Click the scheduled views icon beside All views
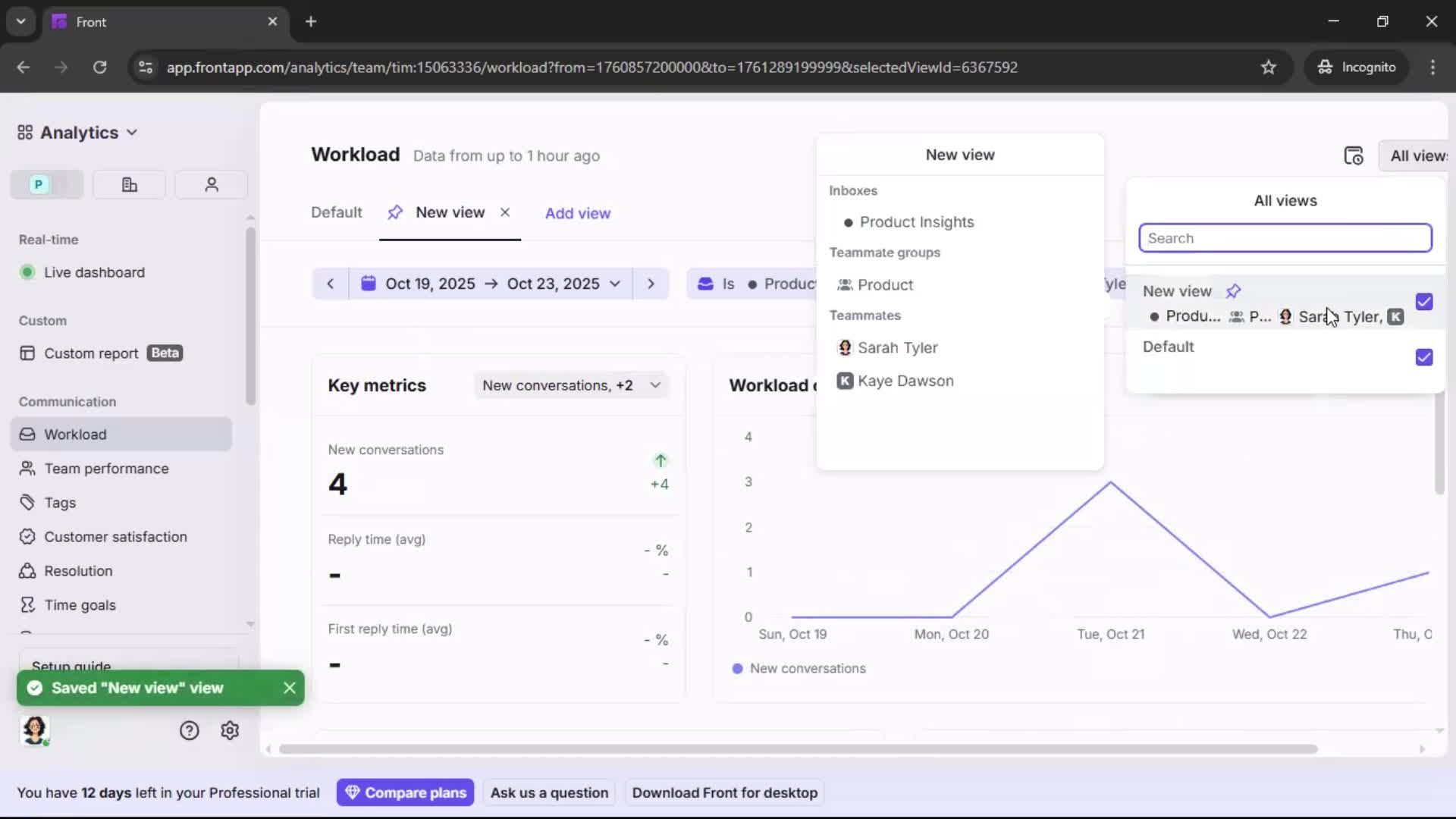This screenshot has width=1456, height=819. coord(1354,155)
